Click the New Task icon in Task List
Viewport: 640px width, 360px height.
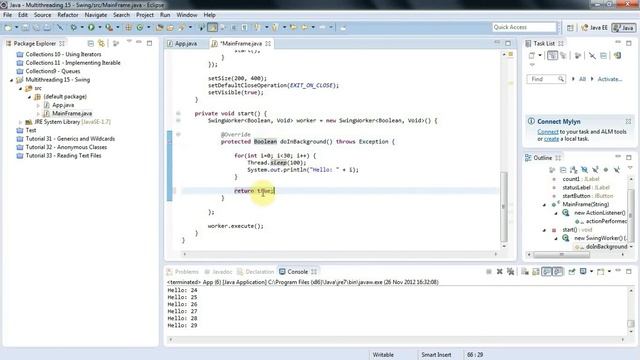(531, 56)
